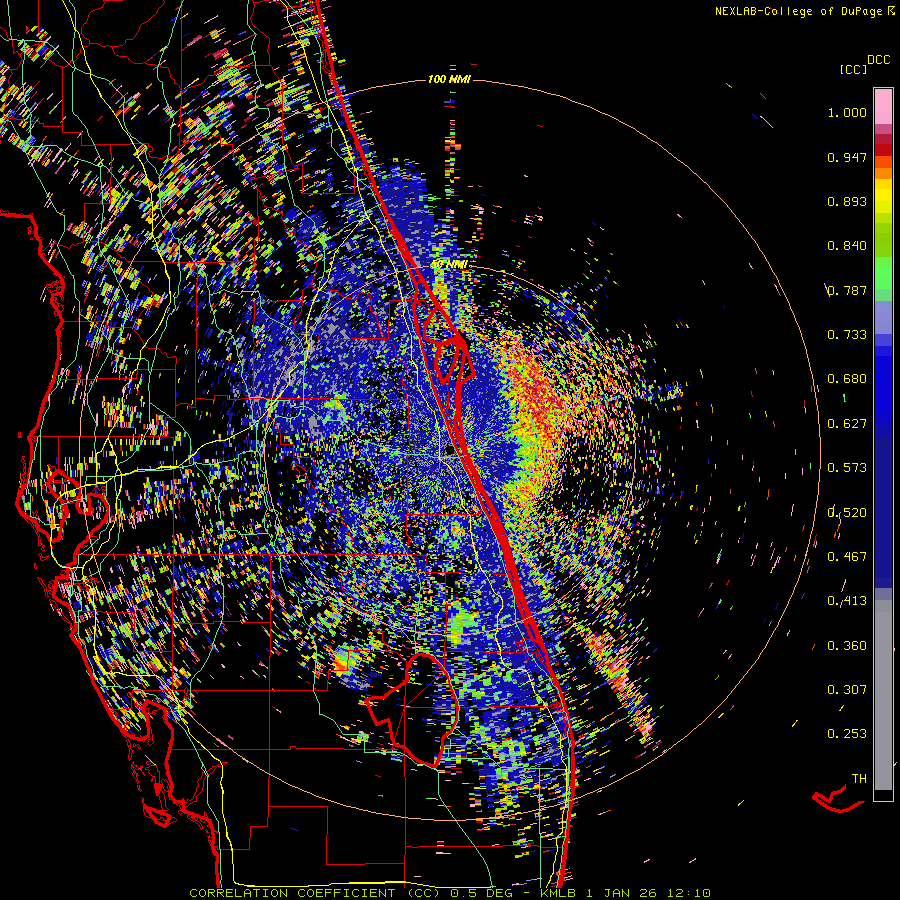Select the 0.467 legend value
The width and height of the screenshot is (900, 900).
(847, 557)
